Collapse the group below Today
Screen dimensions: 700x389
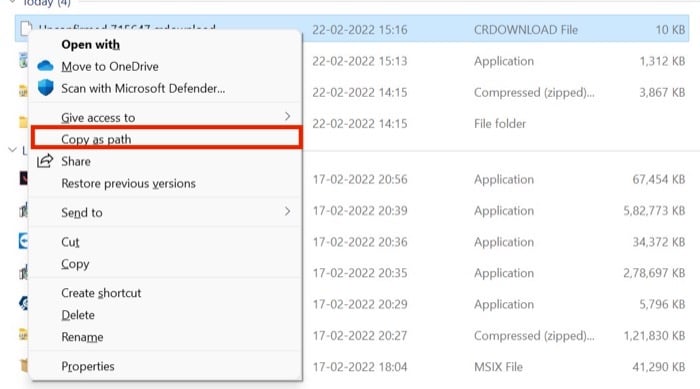coord(12,150)
